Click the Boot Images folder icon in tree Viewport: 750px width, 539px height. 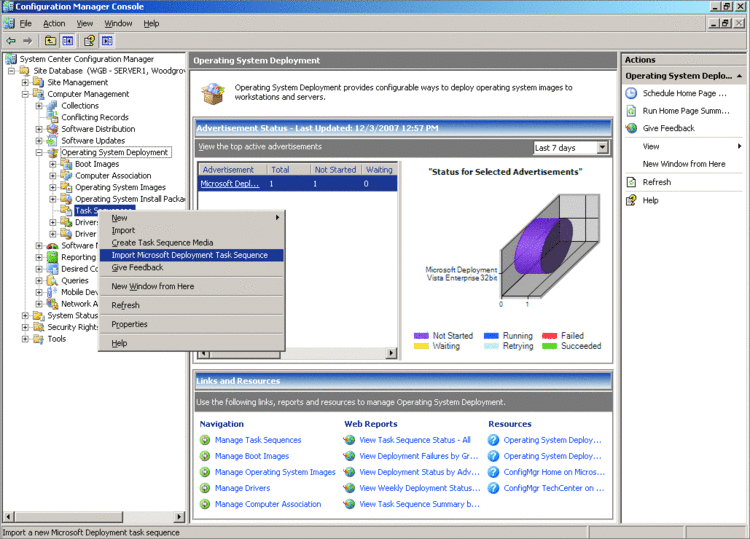[66, 164]
